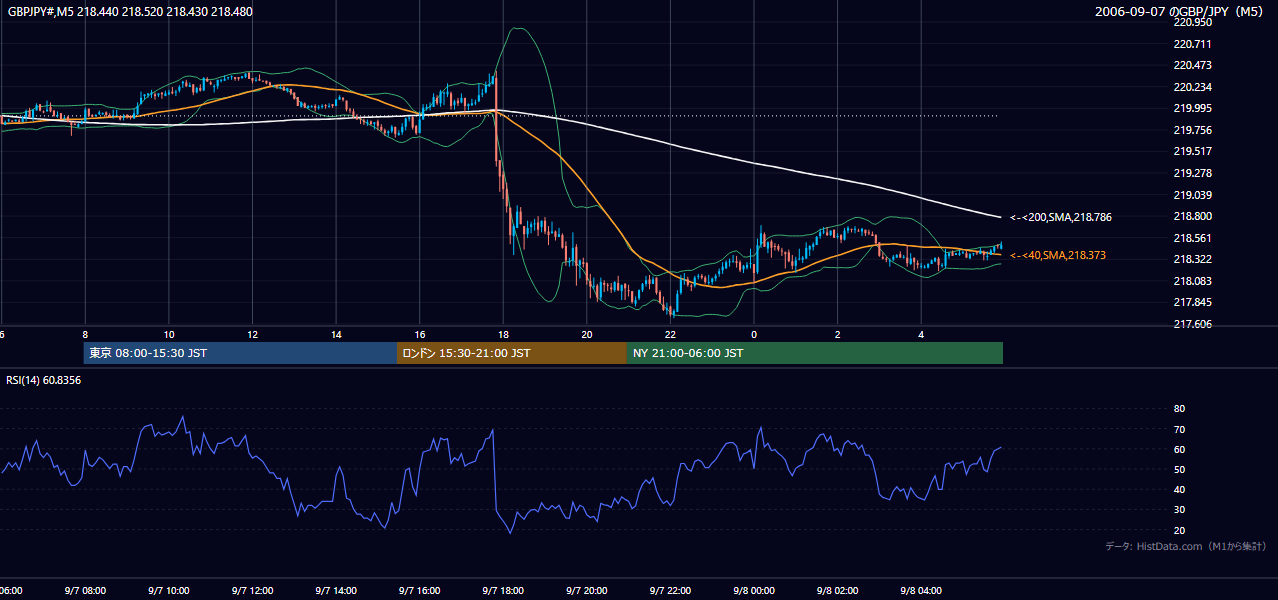Click the 217.845 price axis label
This screenshot has height=600, width=1278.
pyautogui.click(x=1192, y=302)
